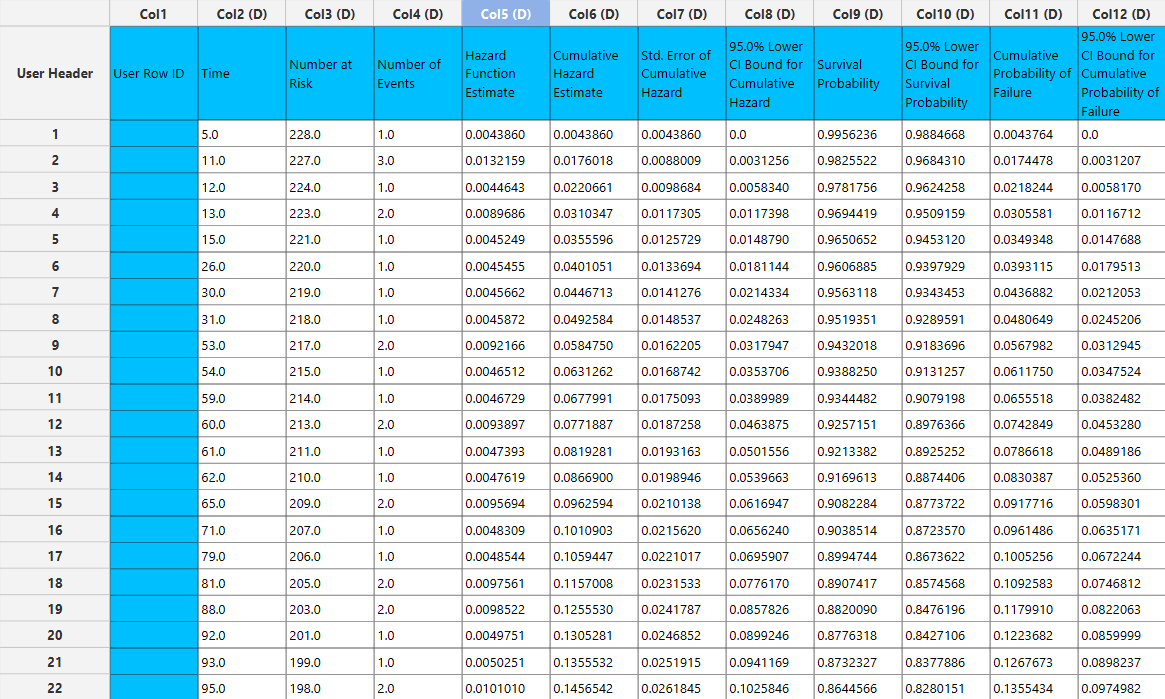Click survival probability 0.9606885
Image resolution: width=1165 pixels, height=699 pixels.
click(x=857, y=266)
